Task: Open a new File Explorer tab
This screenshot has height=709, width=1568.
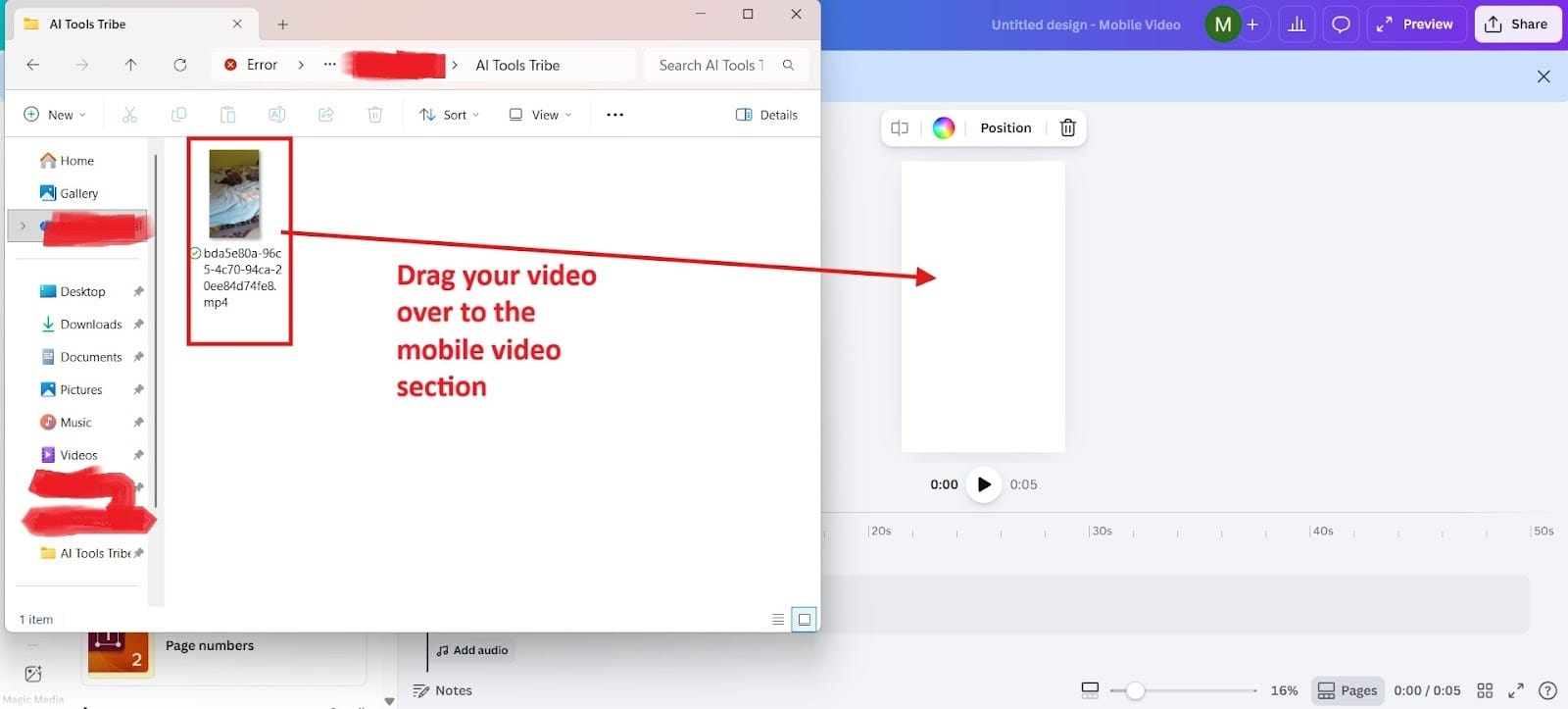Action: (282, 25)
